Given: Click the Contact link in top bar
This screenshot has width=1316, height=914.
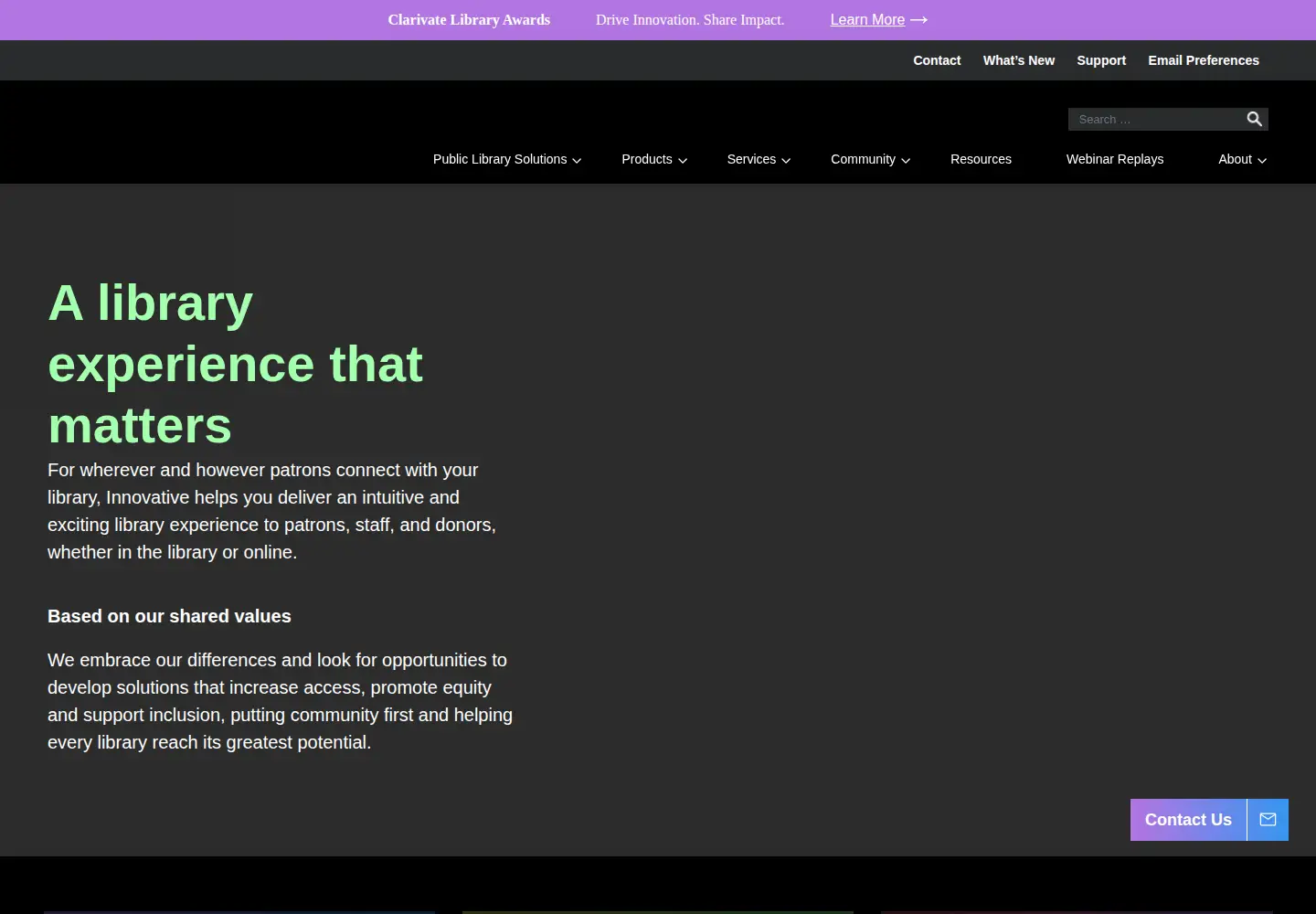Looking at the screenshot, I should coord(937,60).
